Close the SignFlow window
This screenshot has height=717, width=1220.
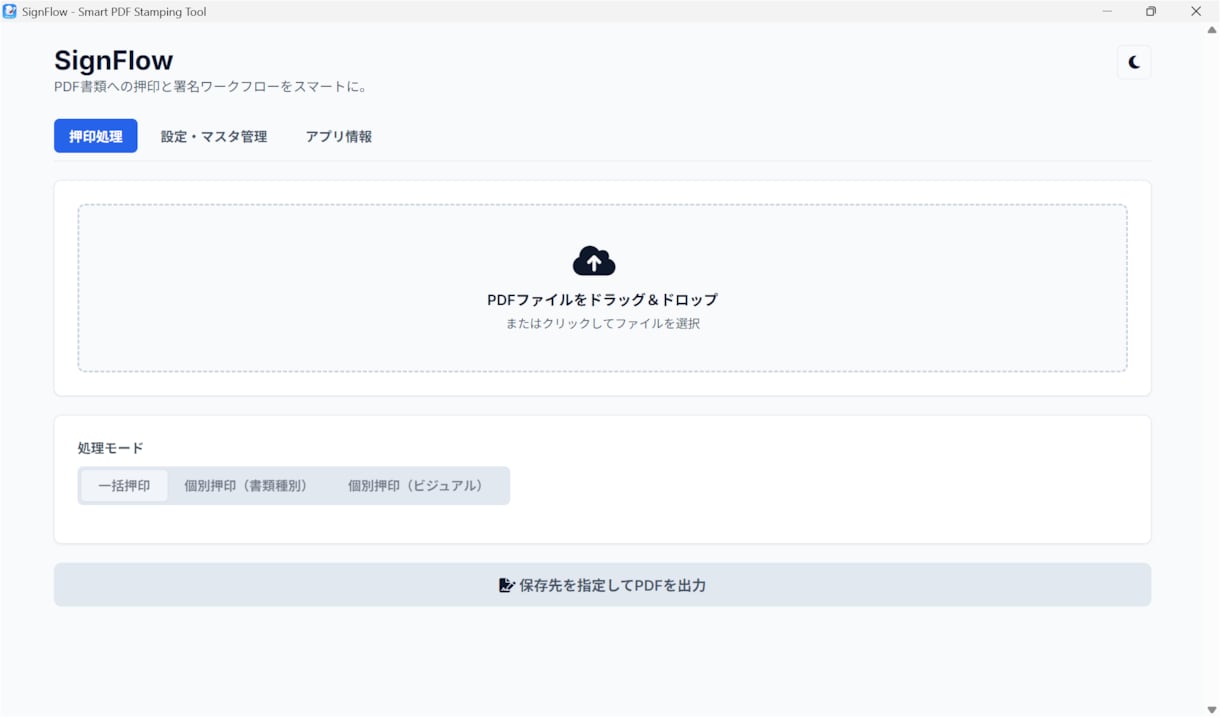pyautogui.click(x=1196, y=11)
